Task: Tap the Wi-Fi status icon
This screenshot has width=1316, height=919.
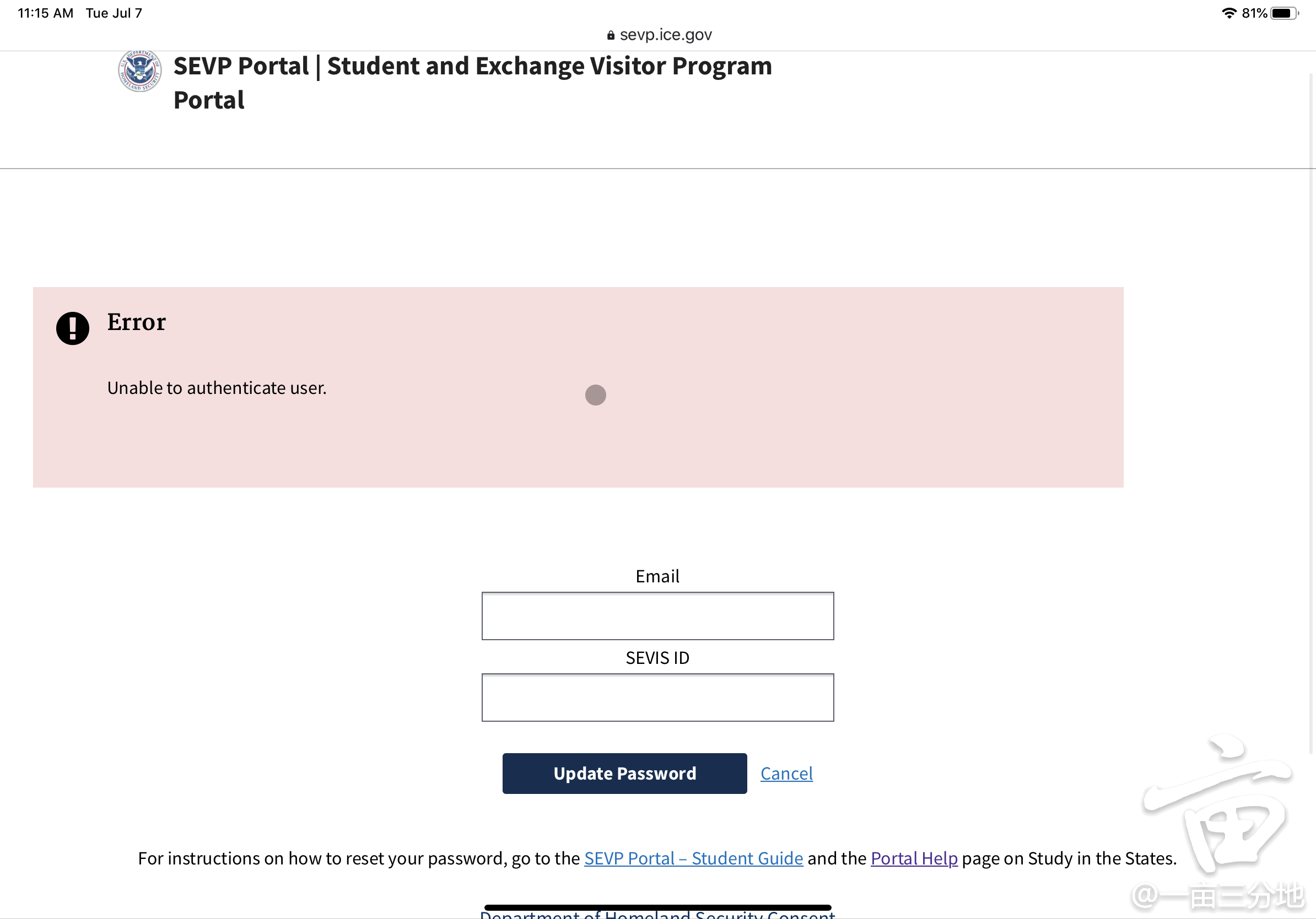Action: click(1228, 13)
